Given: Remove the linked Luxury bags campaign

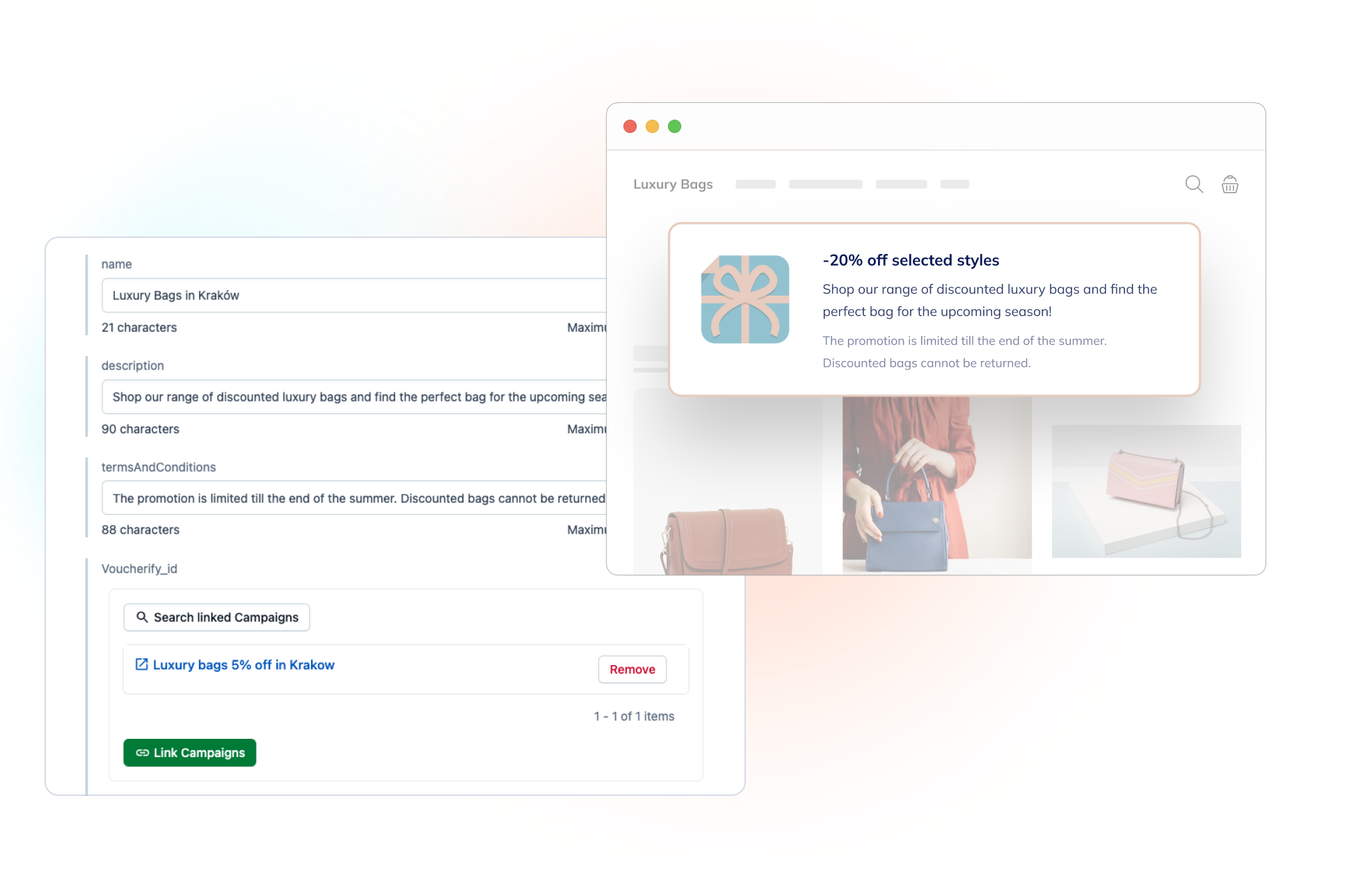Looking at the screenshot, I should point(632,669).
